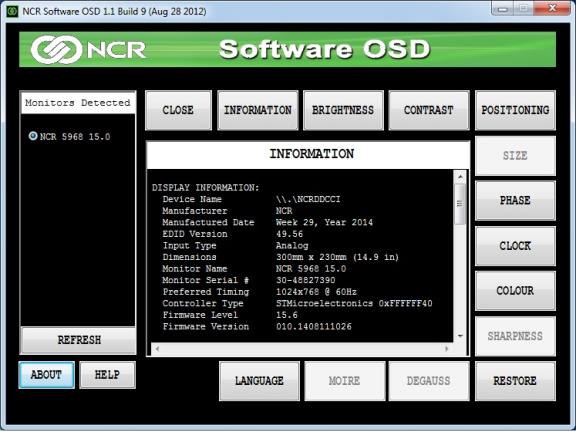
Task: Minimize the NCR Software OSD window
Action: (x=502, y=8)
